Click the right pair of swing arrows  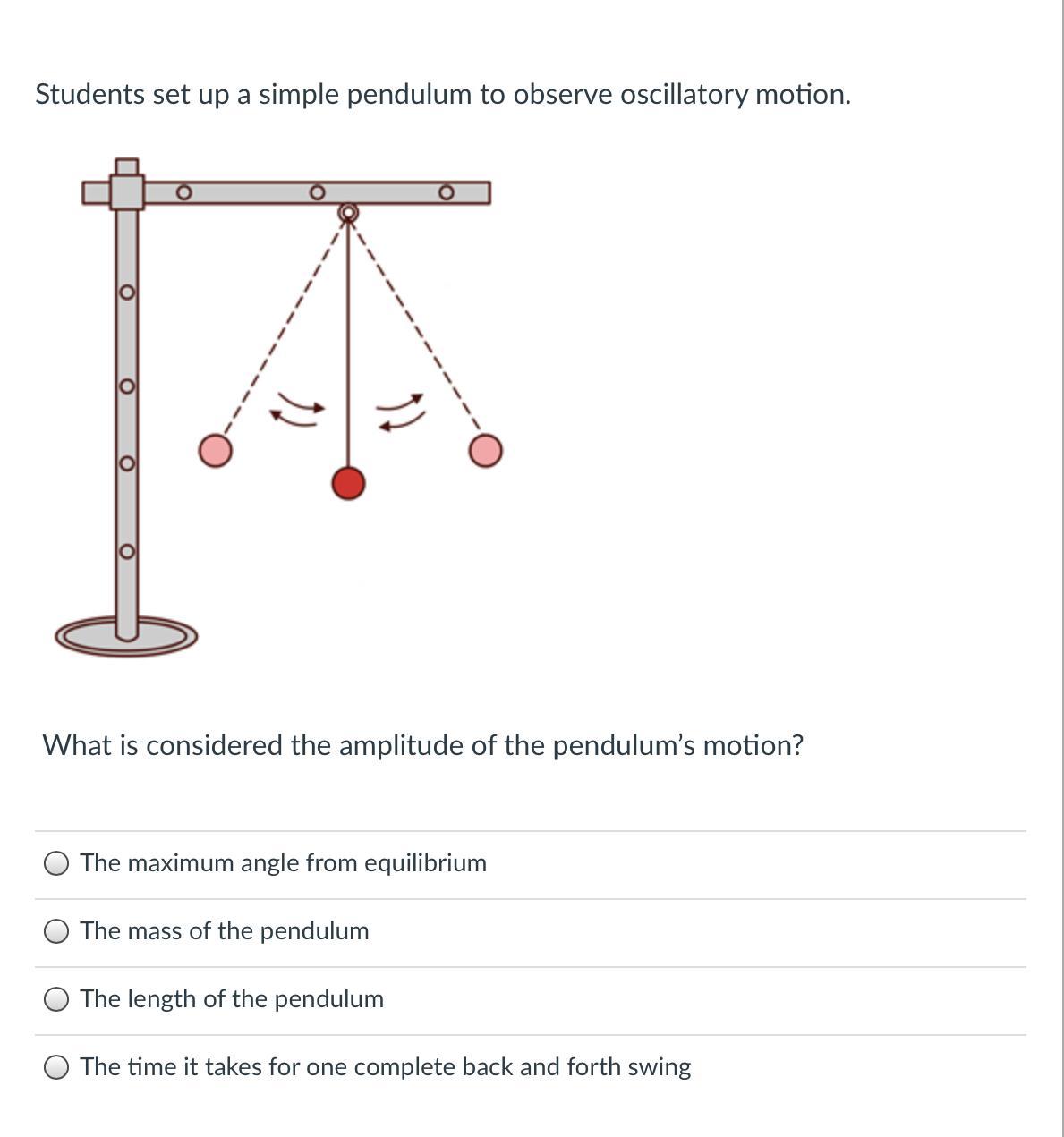(400, 411)
